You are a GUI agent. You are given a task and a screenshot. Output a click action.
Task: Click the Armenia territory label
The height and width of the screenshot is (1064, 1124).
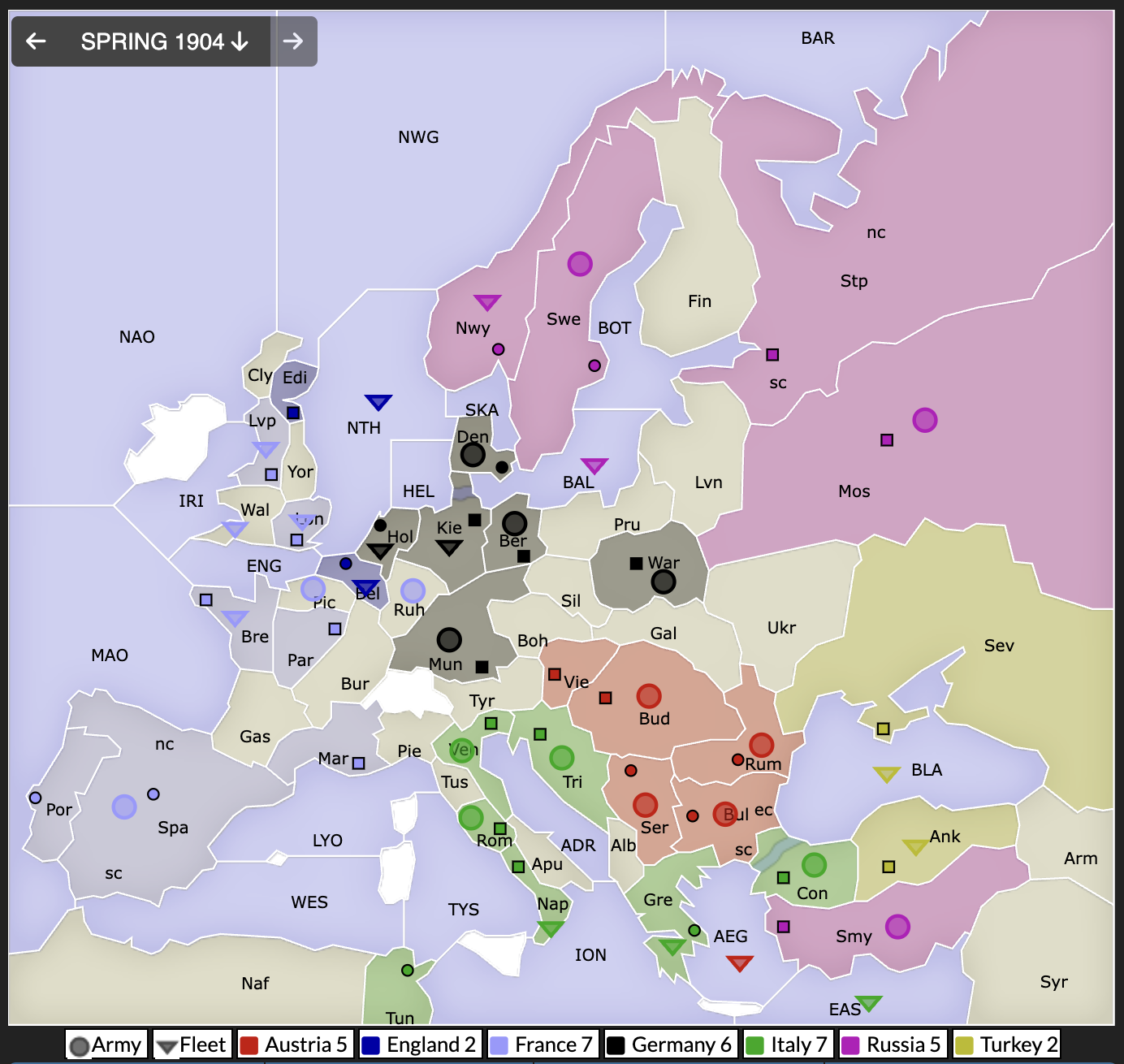1080,859
